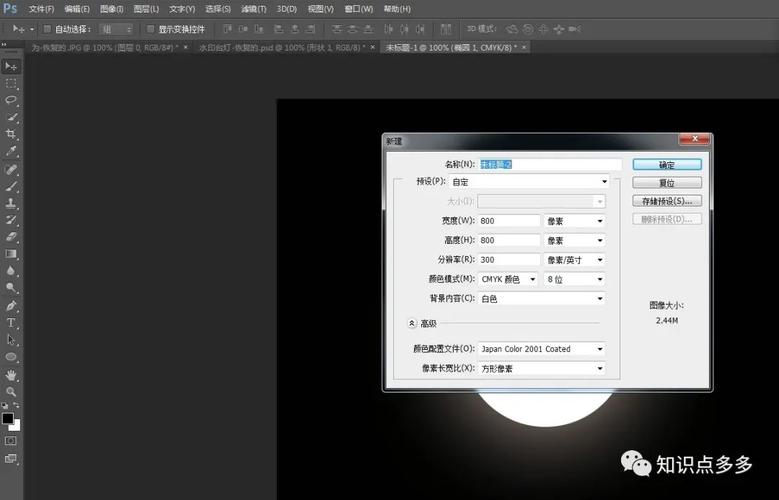Select the Zoom tool in the toolbox
Viewport: 779px width, 500px height.
(12, 391)
